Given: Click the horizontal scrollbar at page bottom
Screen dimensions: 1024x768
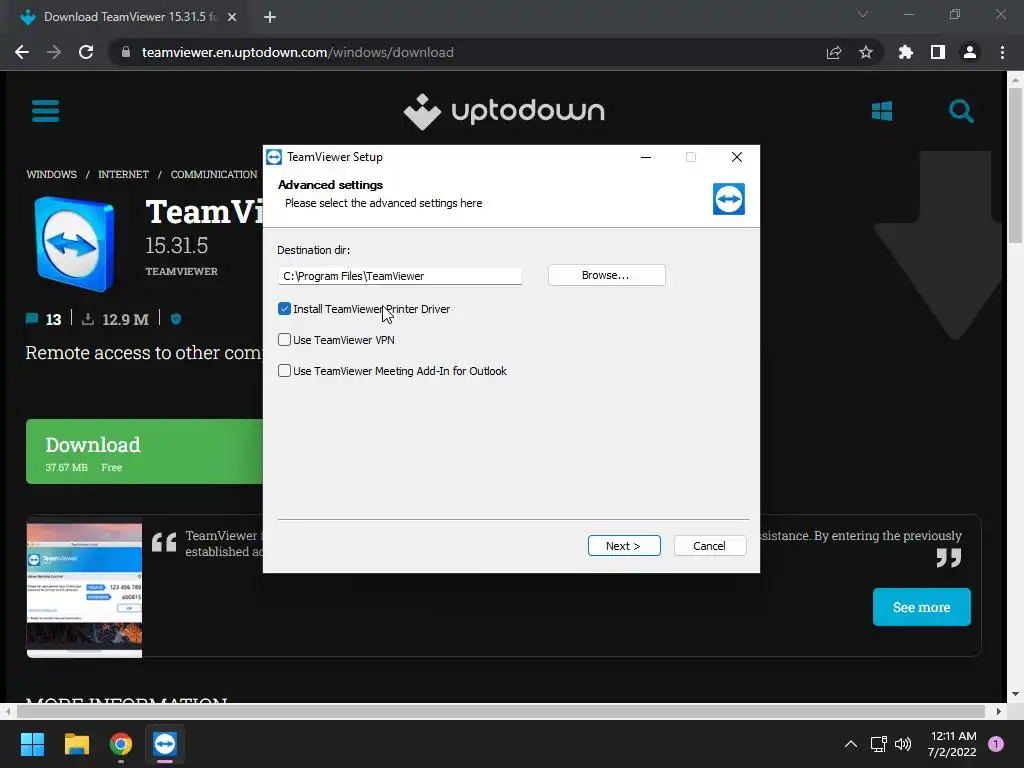Looking at the screenshot, I should (x=503, y=711).
